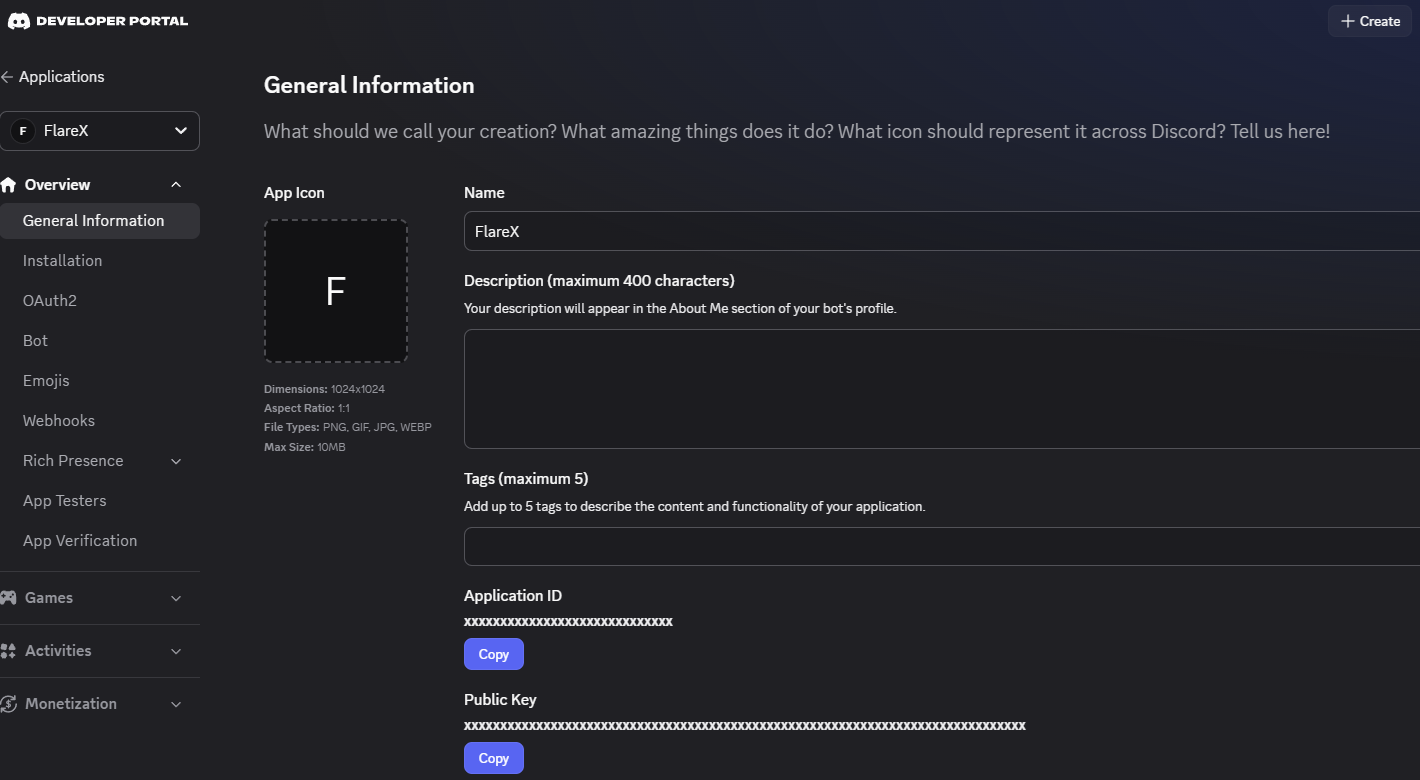
Task: Click the 'Max Size: 10MB' text
Action: pyautogui.click(x=305, y=447)
